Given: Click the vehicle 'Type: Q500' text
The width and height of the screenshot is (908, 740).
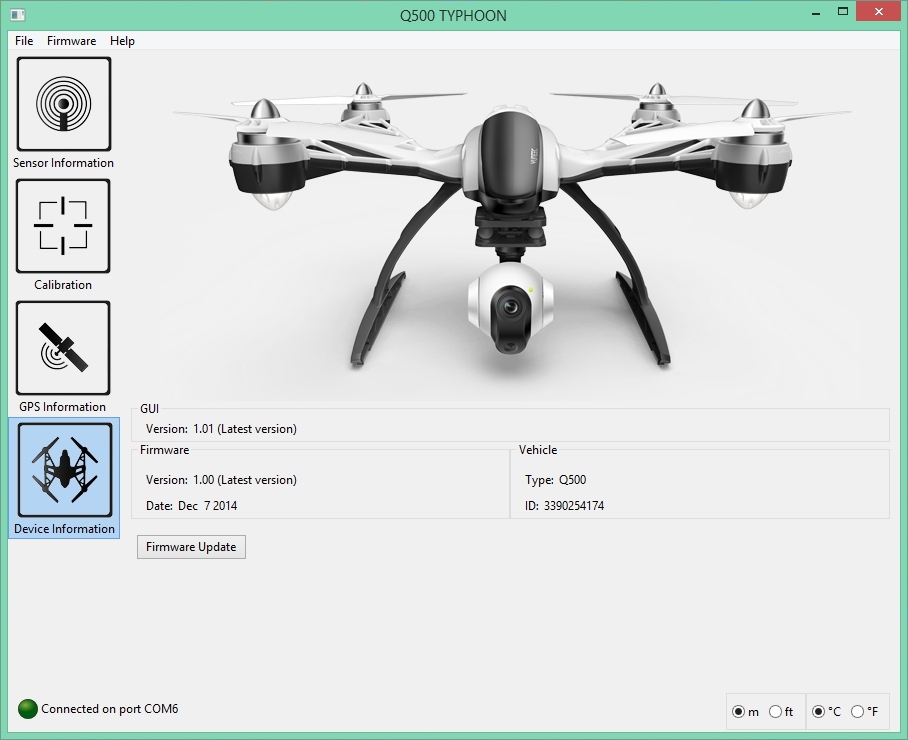Looking at the screenshot, I should click(x=555, y=479).
